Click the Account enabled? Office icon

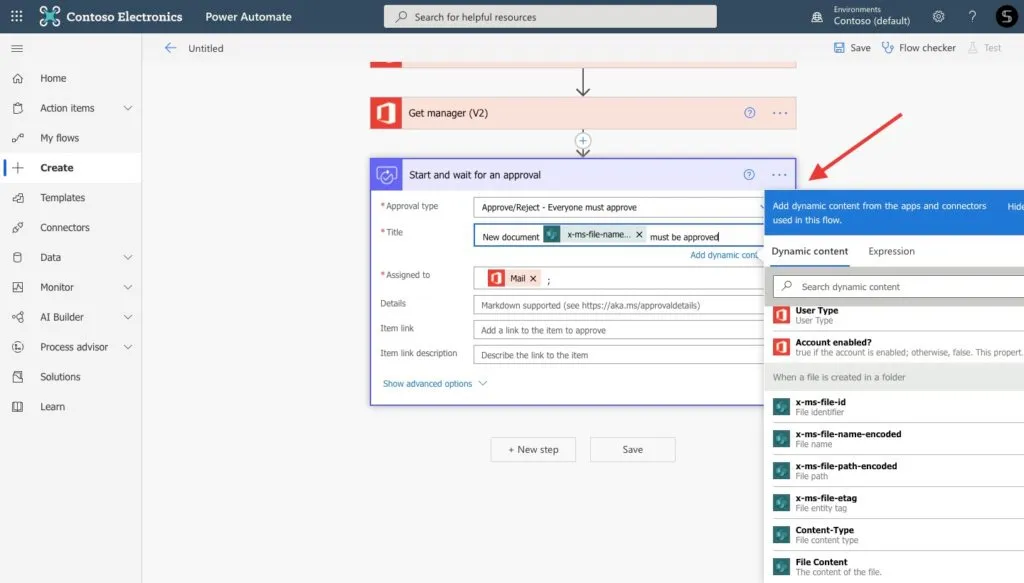[x=781, y=347]
